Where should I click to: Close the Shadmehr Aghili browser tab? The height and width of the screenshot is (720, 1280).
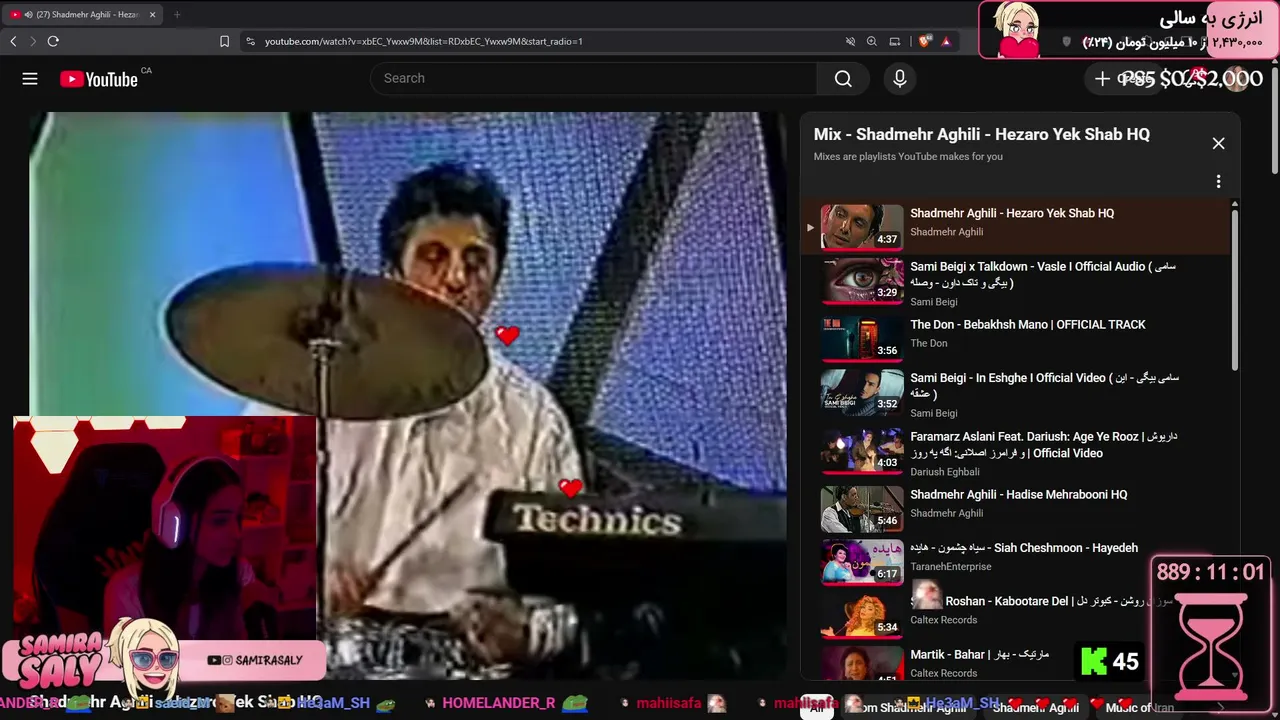click(x=152, y=15)
